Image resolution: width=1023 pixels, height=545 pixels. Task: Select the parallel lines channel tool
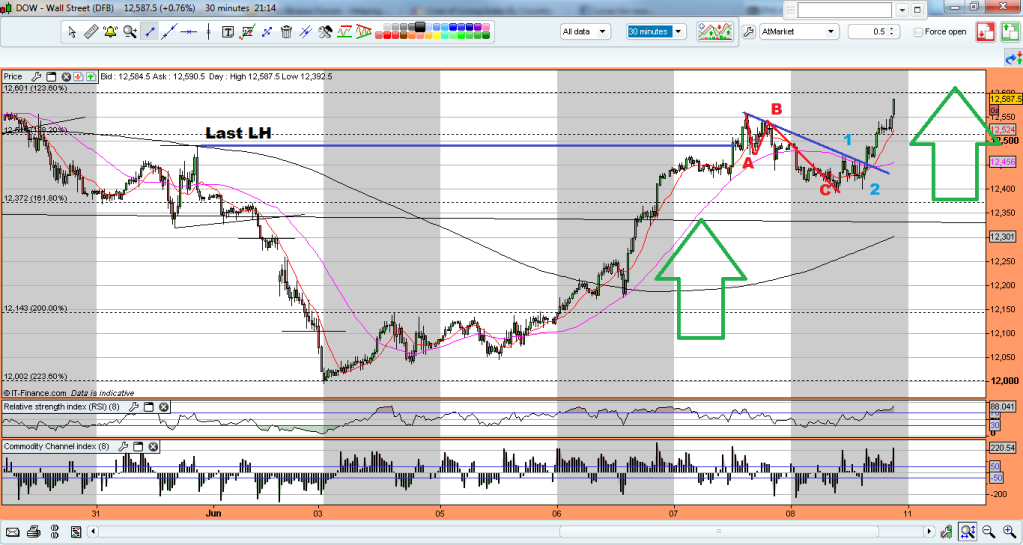pos(305,31)
